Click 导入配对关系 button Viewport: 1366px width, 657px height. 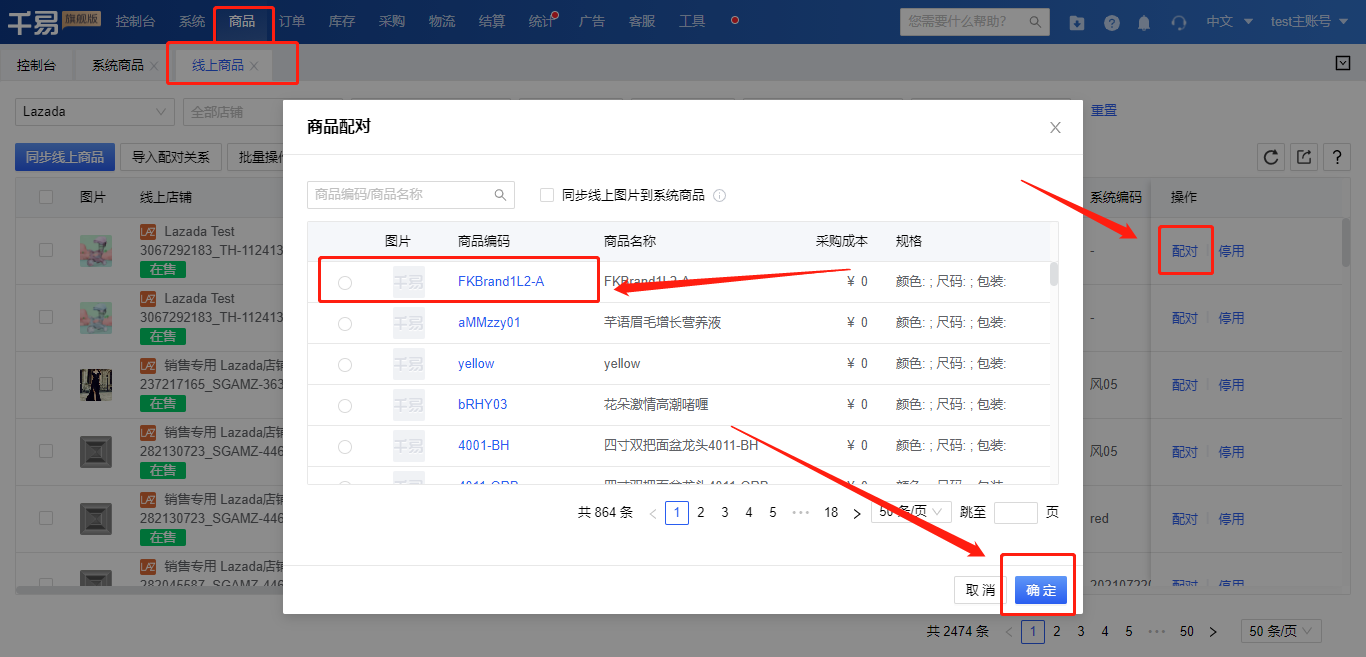pyautogui.click(x=171, y=157)
